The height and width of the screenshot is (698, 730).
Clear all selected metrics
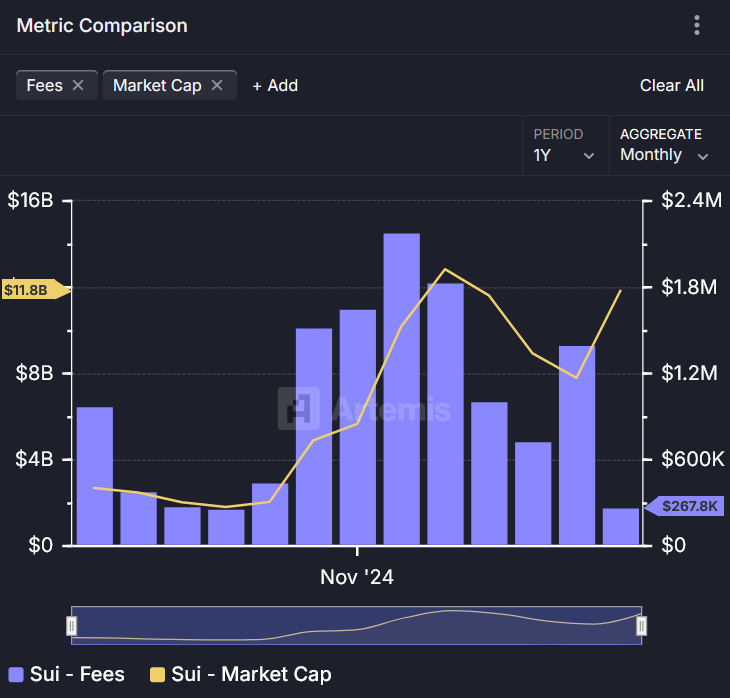671,85
